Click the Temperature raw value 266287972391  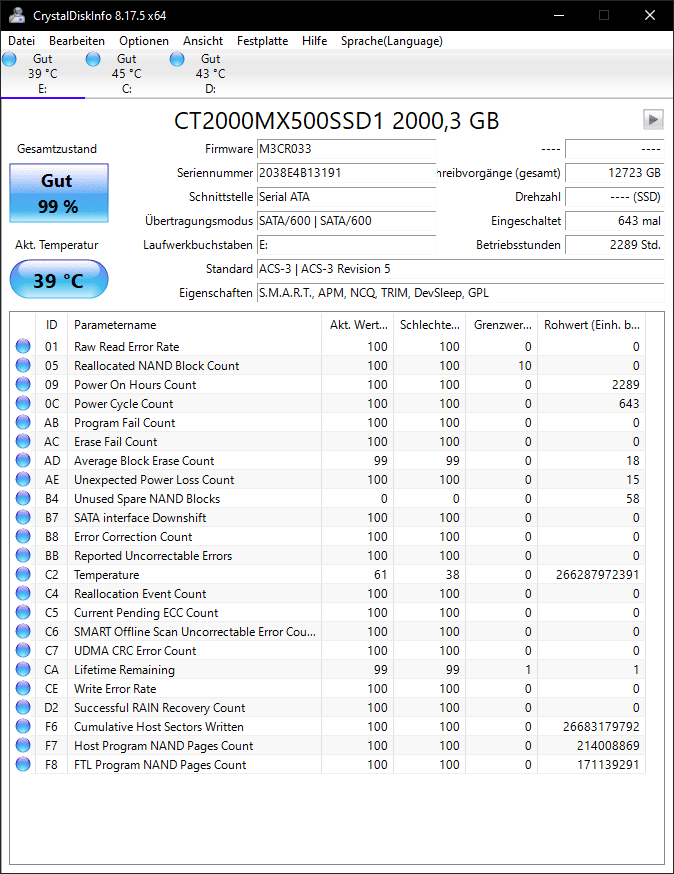point(597,575)
